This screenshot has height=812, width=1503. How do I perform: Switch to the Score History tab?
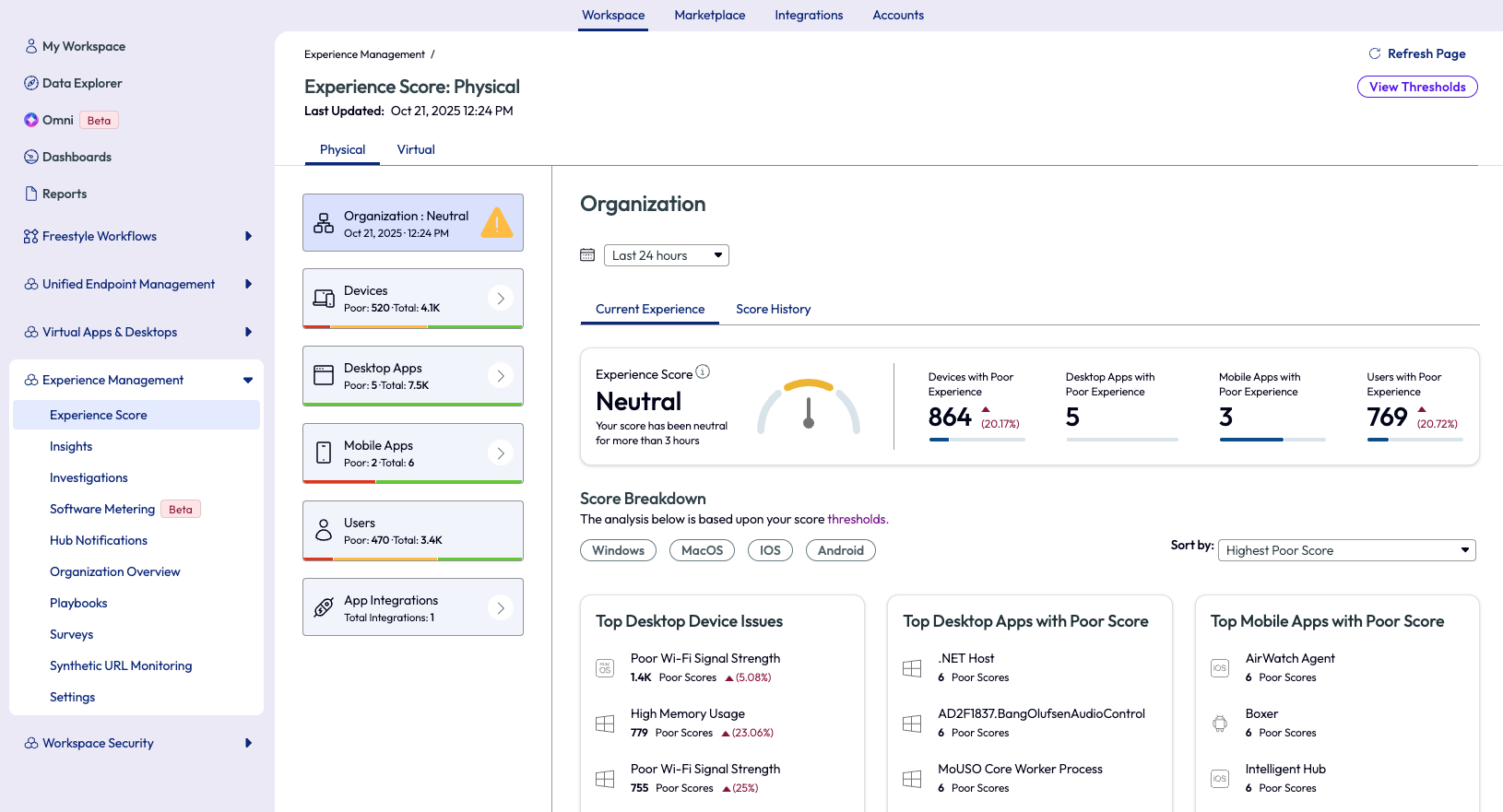tap(773, 309)
